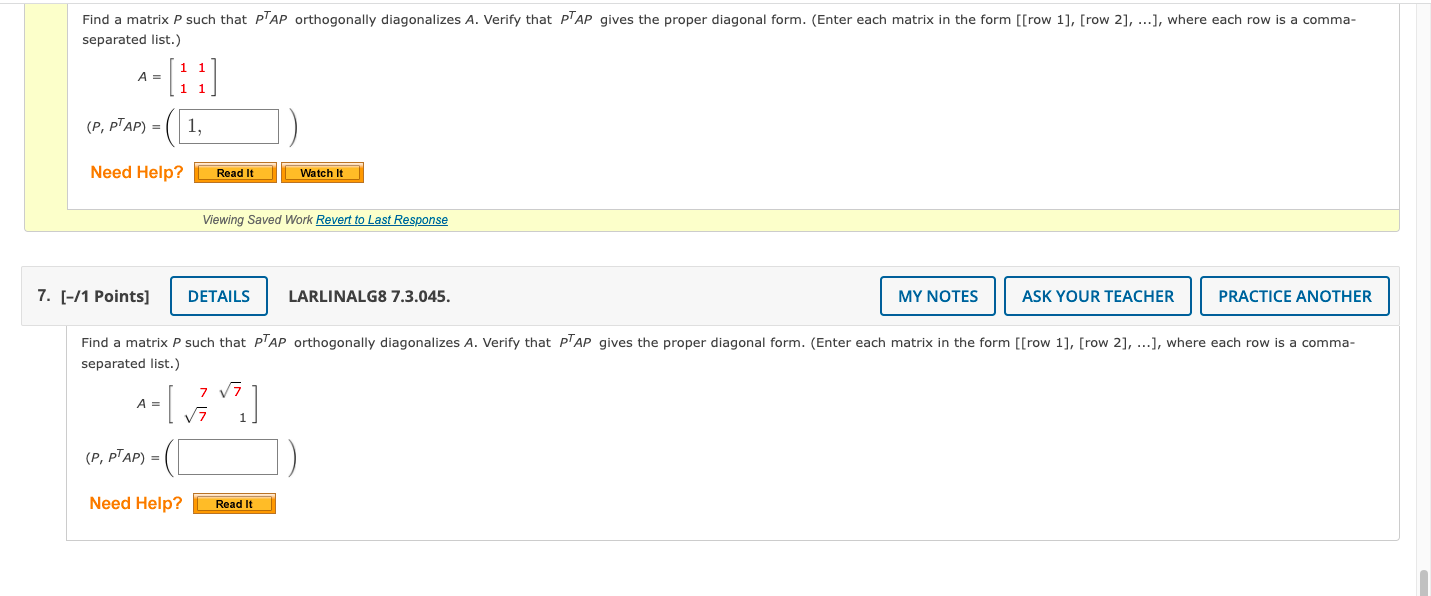This screenshot has width=1431, height=596.
Task: Click the empty answer box for question 7
Action: [227, 456]
